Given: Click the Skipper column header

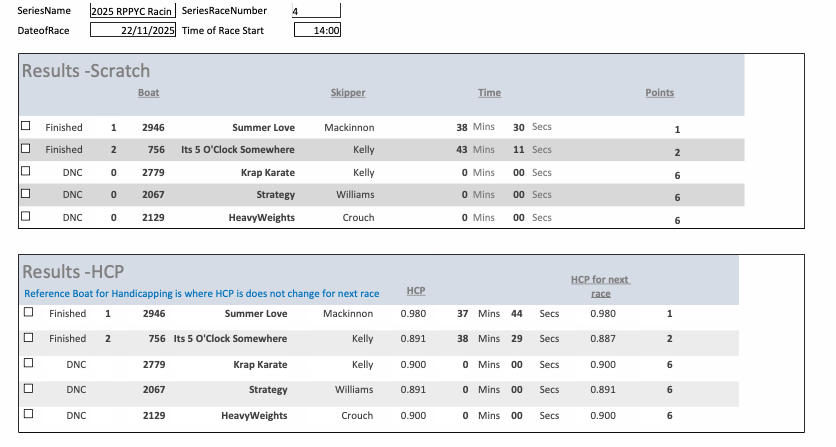Looking at the screenshot, I should [x=348, y=93].
